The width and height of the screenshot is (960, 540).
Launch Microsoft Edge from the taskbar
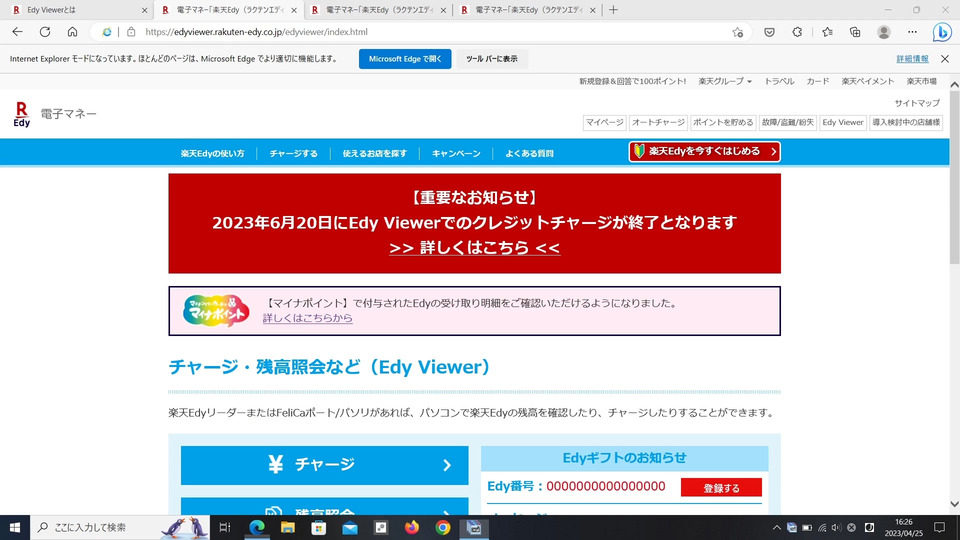pyautogui.click(x=257, y=527)
